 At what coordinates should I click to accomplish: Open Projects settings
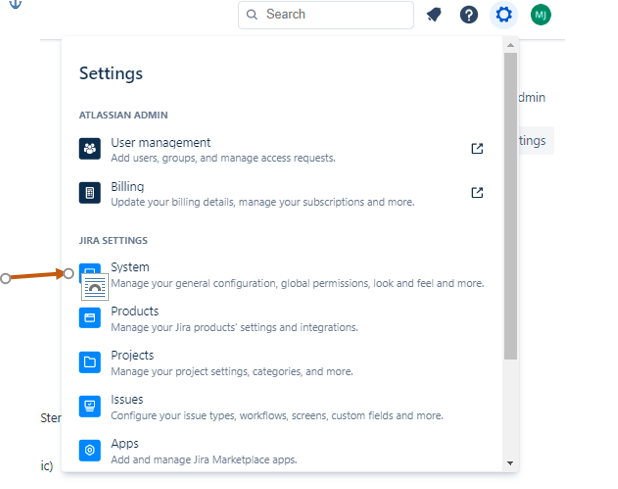coord(281,363)
